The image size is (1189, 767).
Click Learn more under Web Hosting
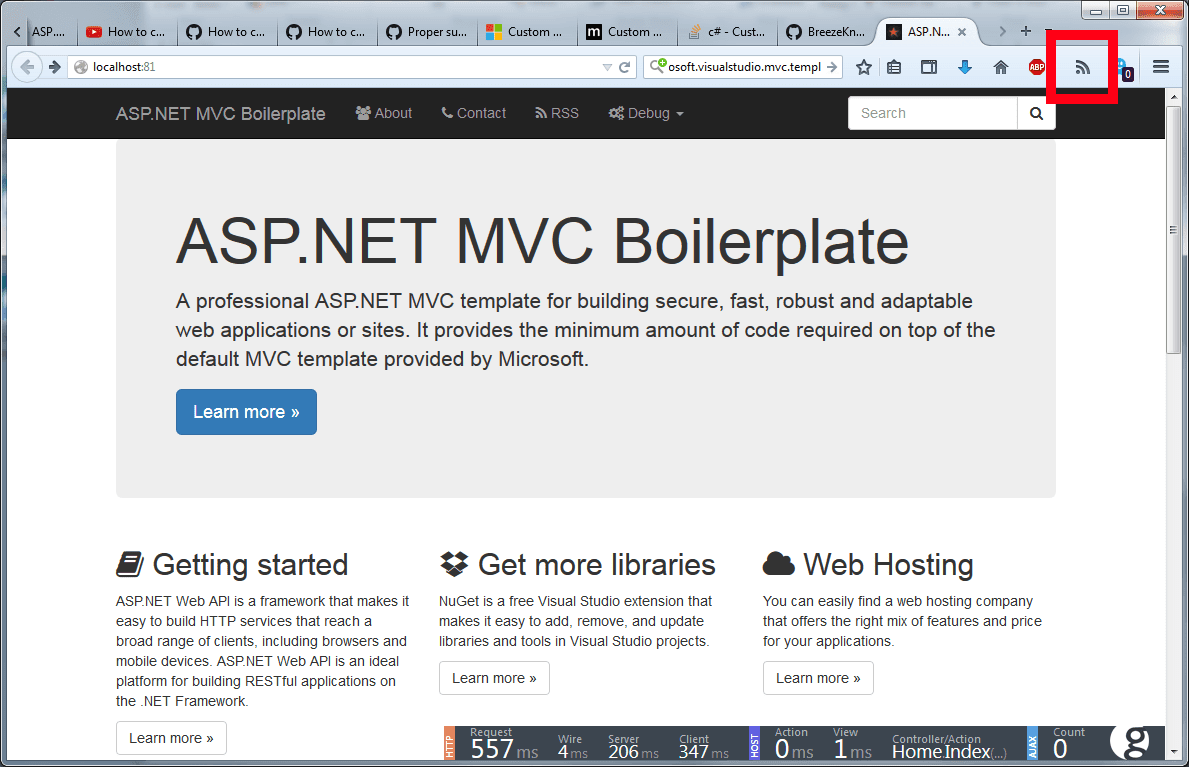point(818,678)
